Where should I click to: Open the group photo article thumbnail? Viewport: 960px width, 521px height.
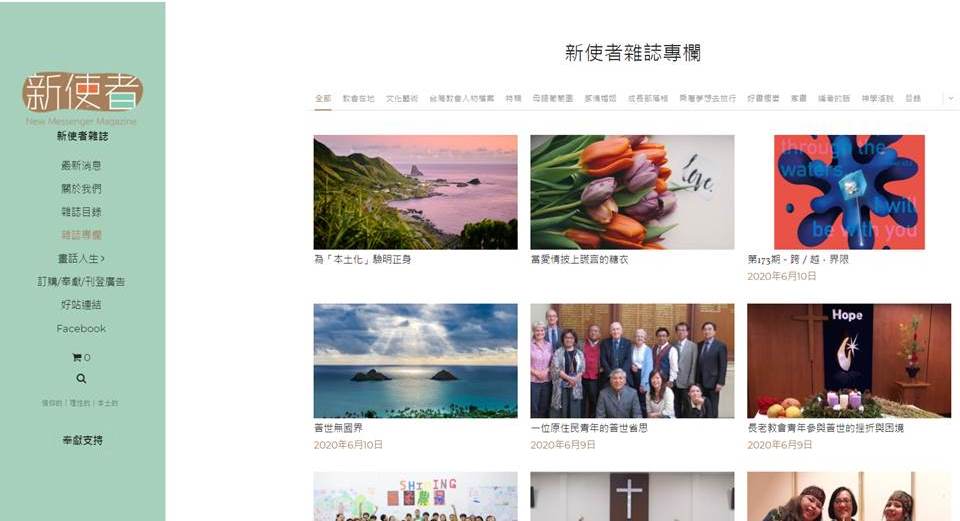click(x=632, y=361)
